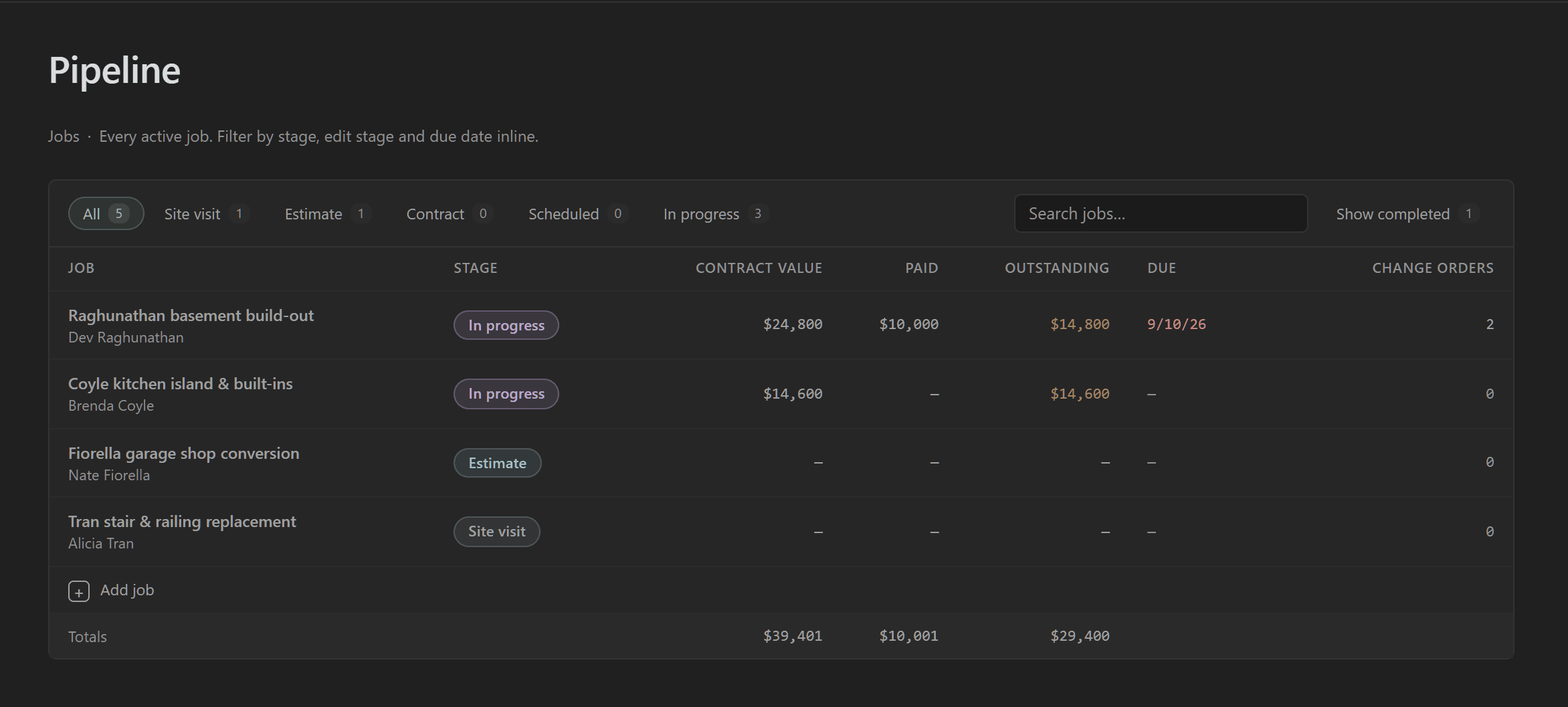Set due date for Fiorella garage job
The image size is (1568, 707).
pos(1151,462)
